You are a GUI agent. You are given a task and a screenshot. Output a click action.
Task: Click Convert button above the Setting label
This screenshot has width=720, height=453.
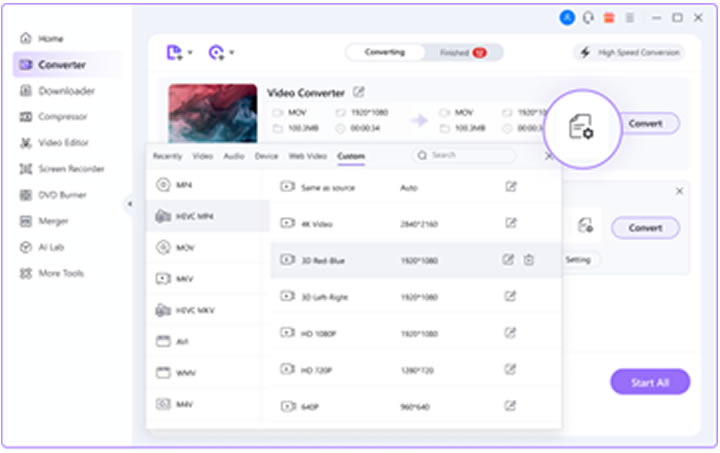pos(646,228)
